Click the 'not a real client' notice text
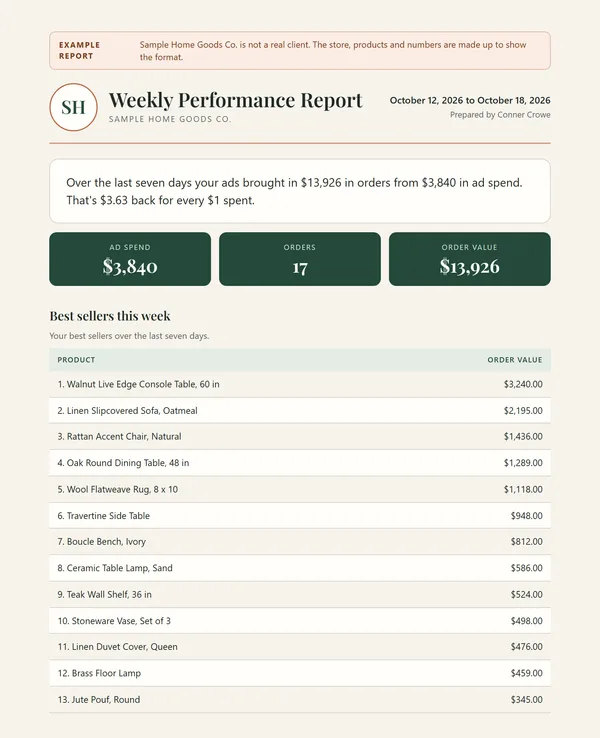 (x=333, y=51)
